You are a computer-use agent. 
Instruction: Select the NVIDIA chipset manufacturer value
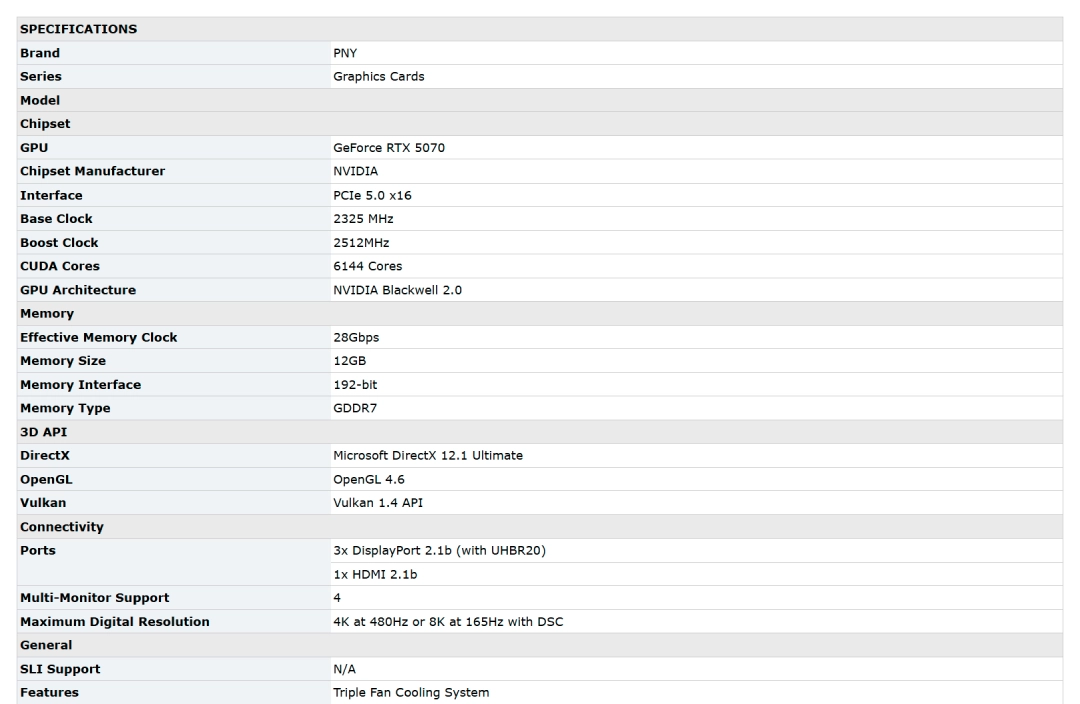coord(355,172)
